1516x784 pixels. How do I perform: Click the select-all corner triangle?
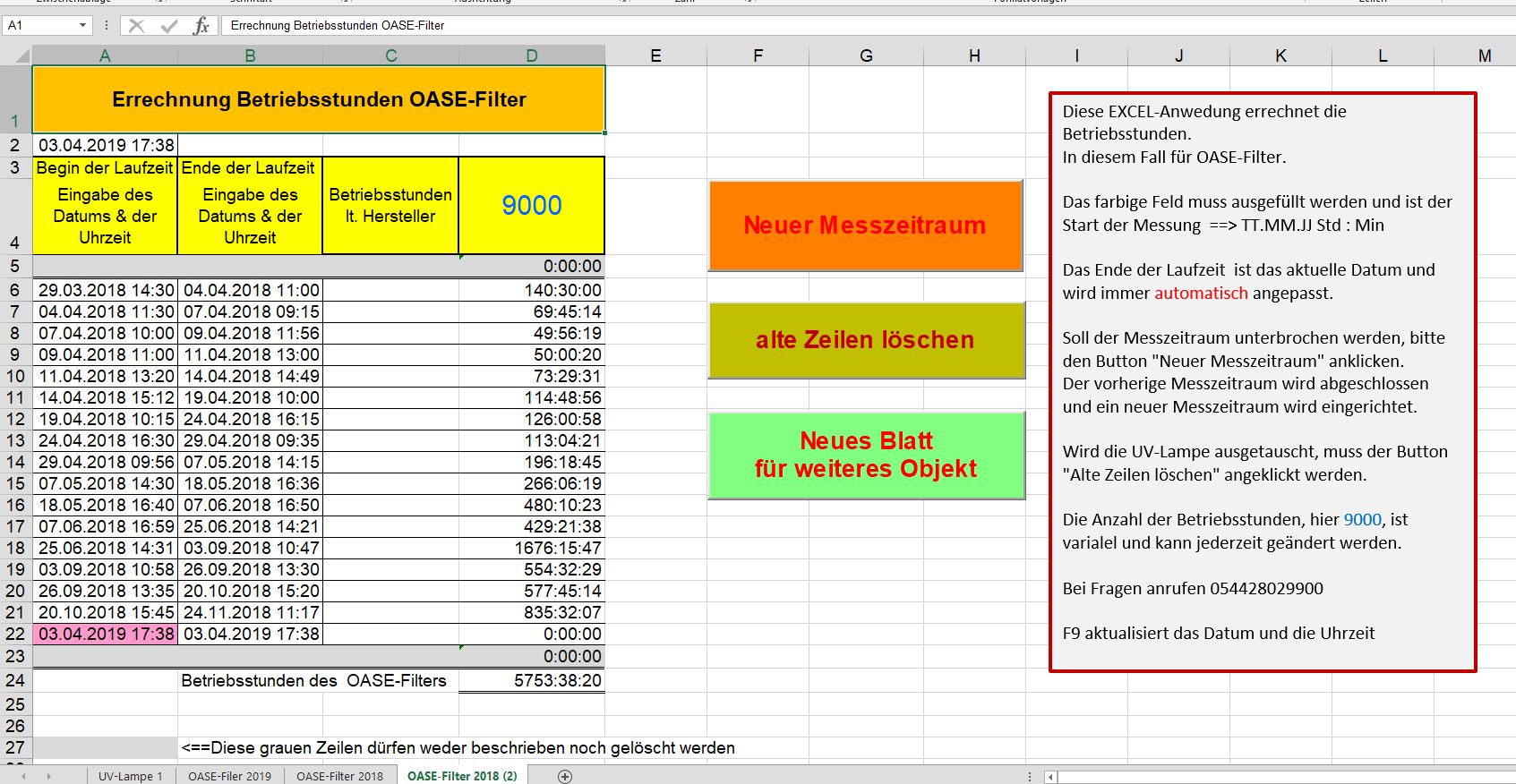point(21,55)
